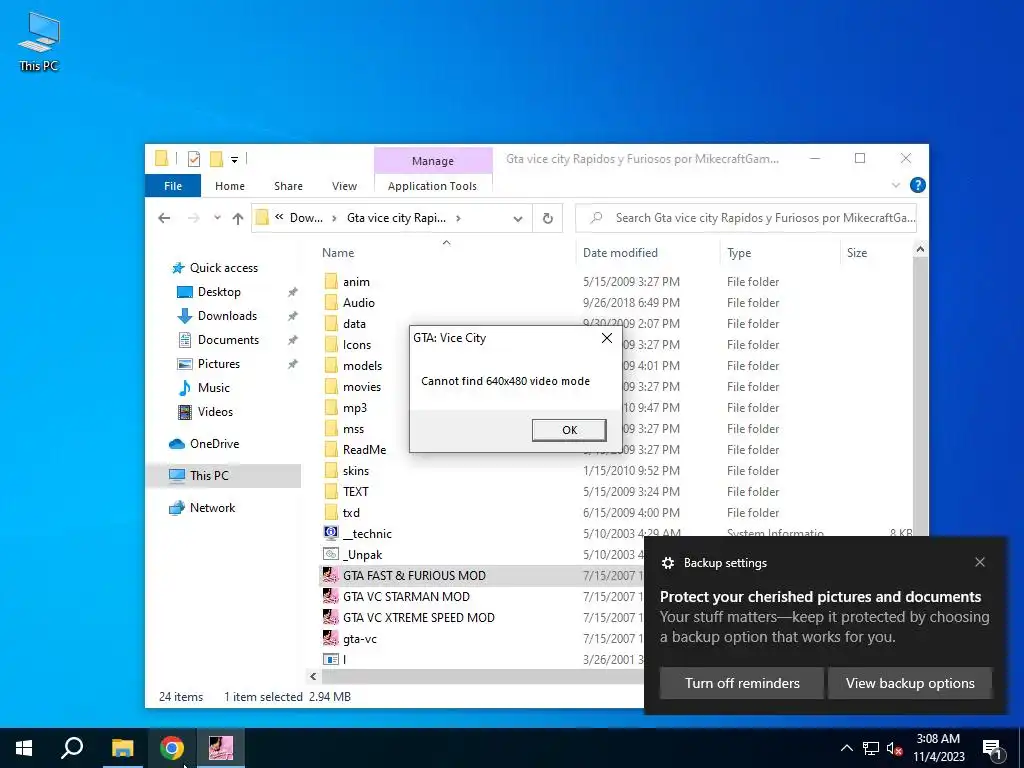Click View backup options button
Screen dimensions: 1024x768
[910, 683]
